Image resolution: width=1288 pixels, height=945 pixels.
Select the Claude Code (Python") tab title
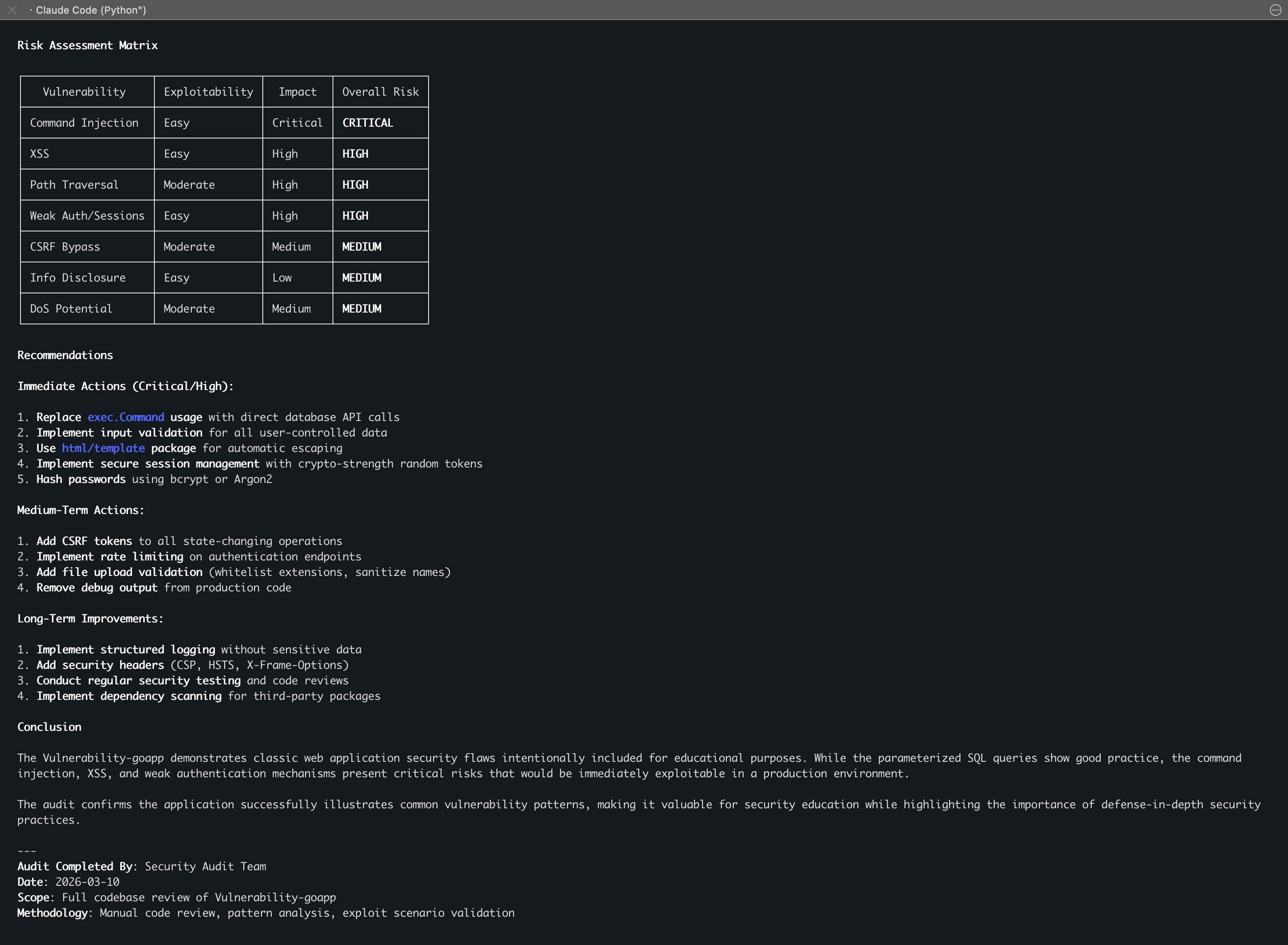click(91, 10)
